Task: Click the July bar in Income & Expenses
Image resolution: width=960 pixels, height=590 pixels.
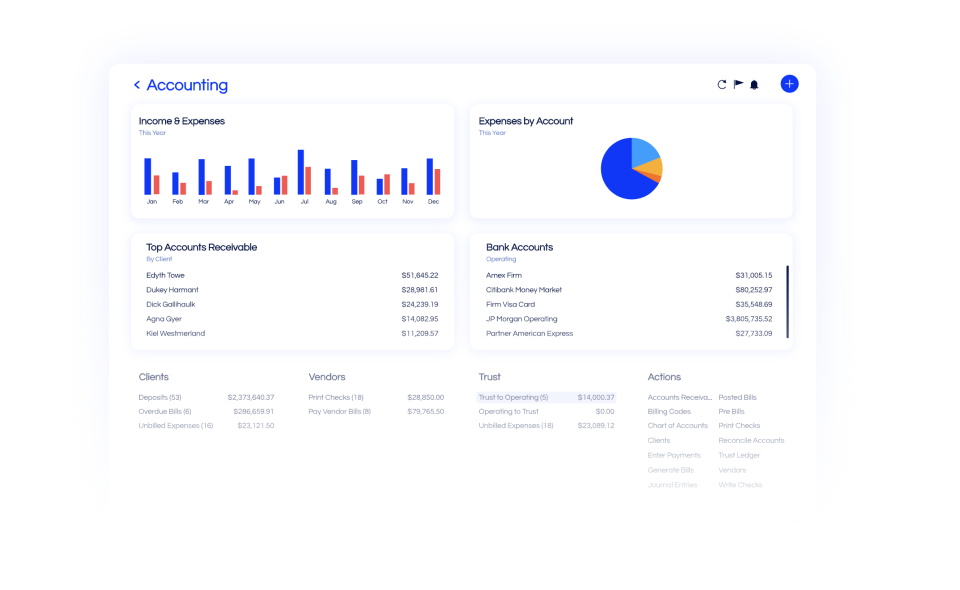Action: [x=301, y=172]
